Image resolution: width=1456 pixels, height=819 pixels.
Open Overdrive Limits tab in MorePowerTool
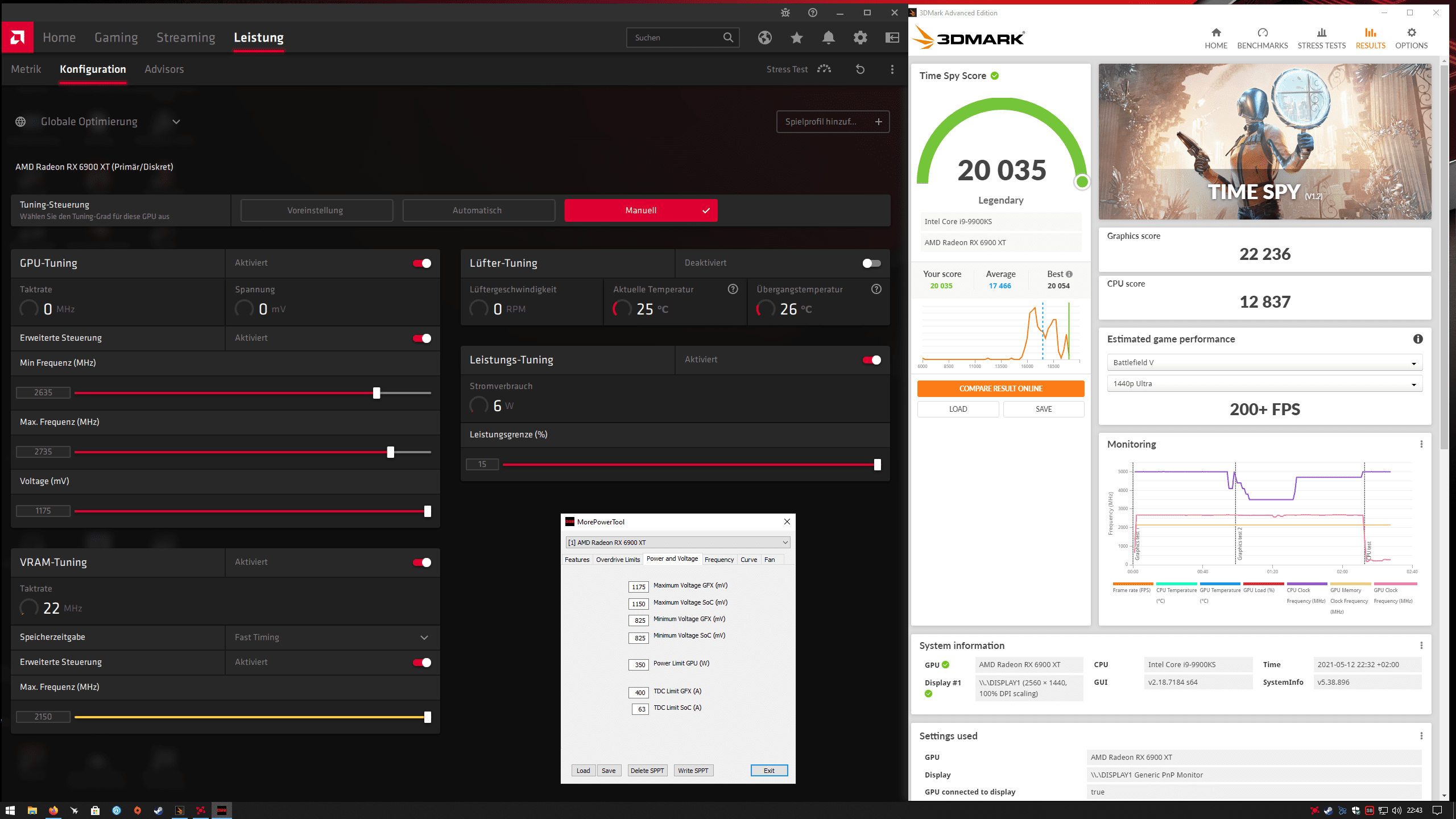[x=618, y=560]
